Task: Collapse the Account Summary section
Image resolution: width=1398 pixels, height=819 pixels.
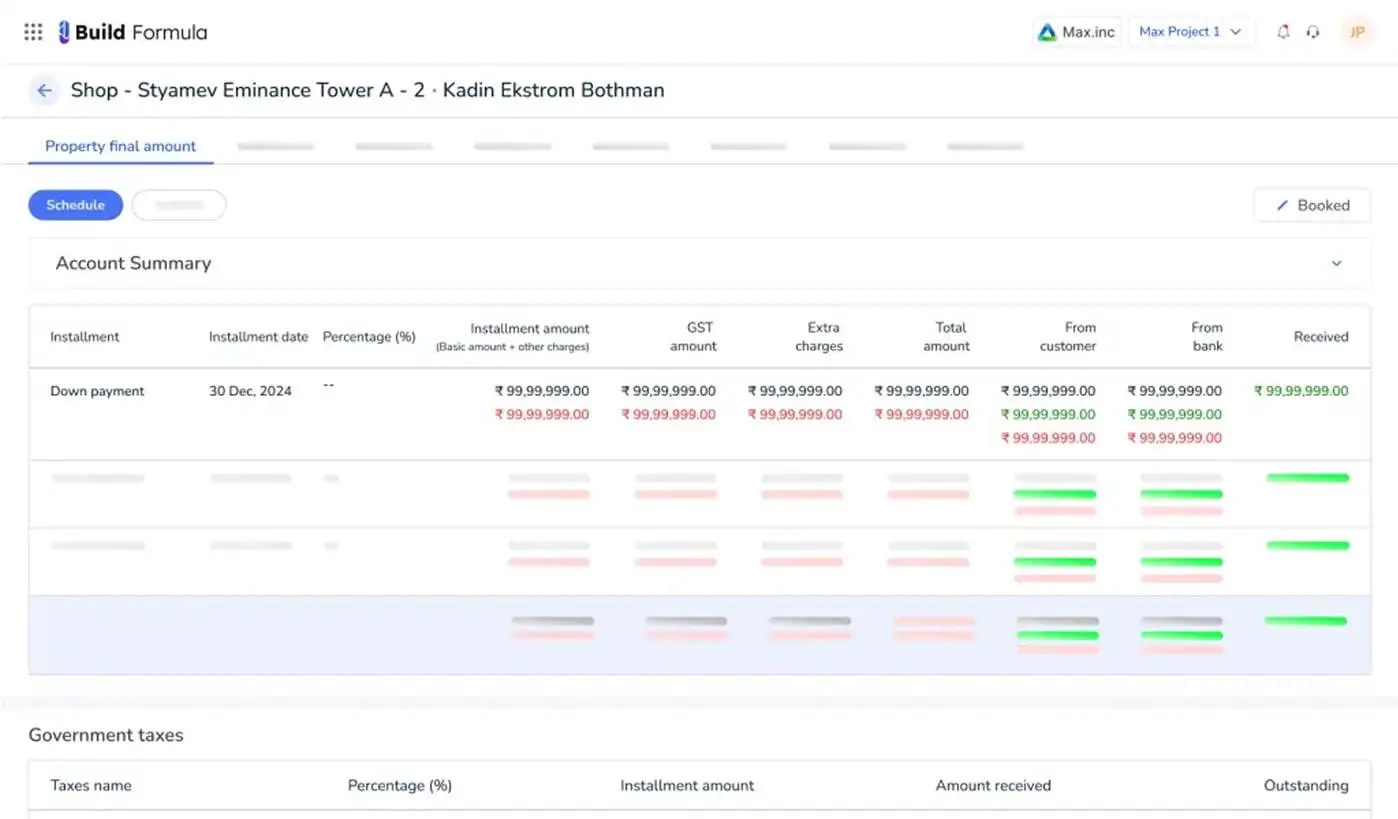Action: click(x=1336, y=264)
